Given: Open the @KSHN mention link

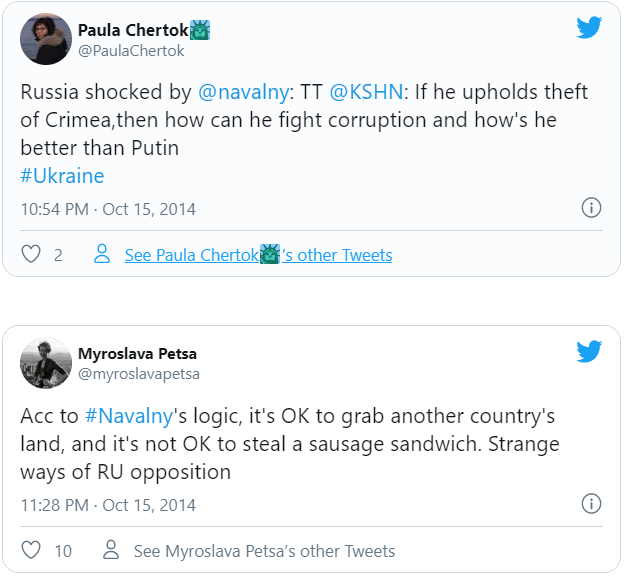Looking at the screenshot, I should click(x=367, y=92).
